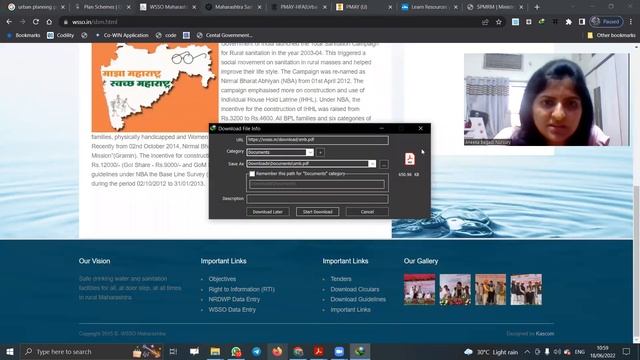This screenshot has height=360, width=640.
Task: Open browser home page icon
Action: pyautogui.click(x=49, y=22)
